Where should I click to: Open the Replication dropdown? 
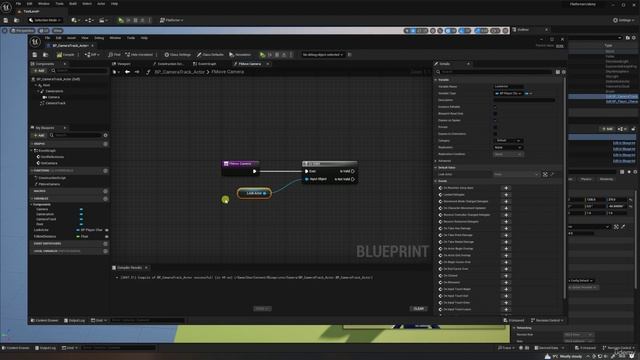(x=508, y=147)
